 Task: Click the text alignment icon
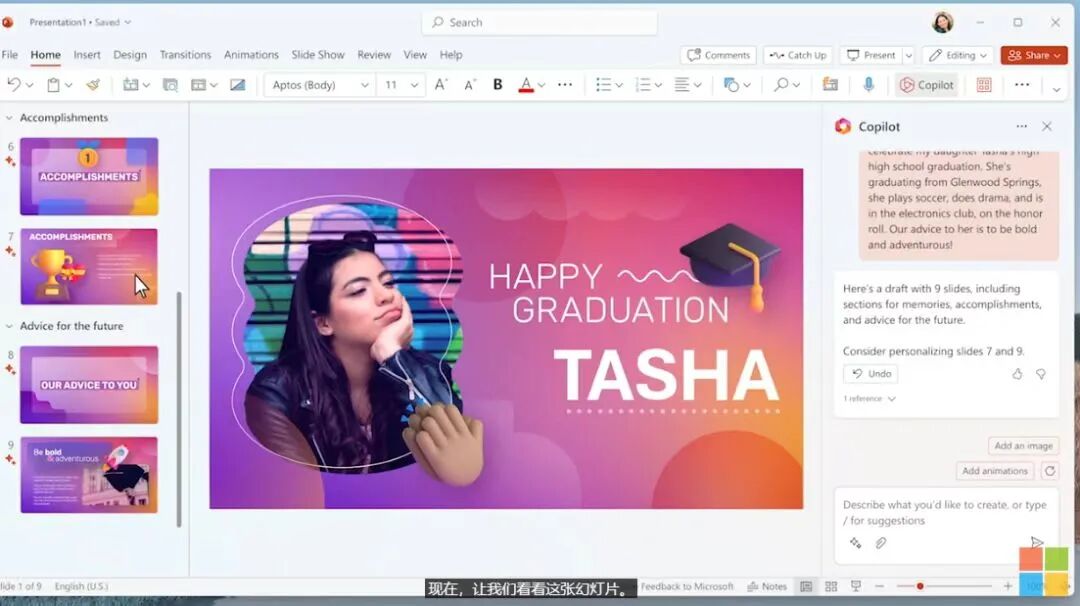[682, 85]
